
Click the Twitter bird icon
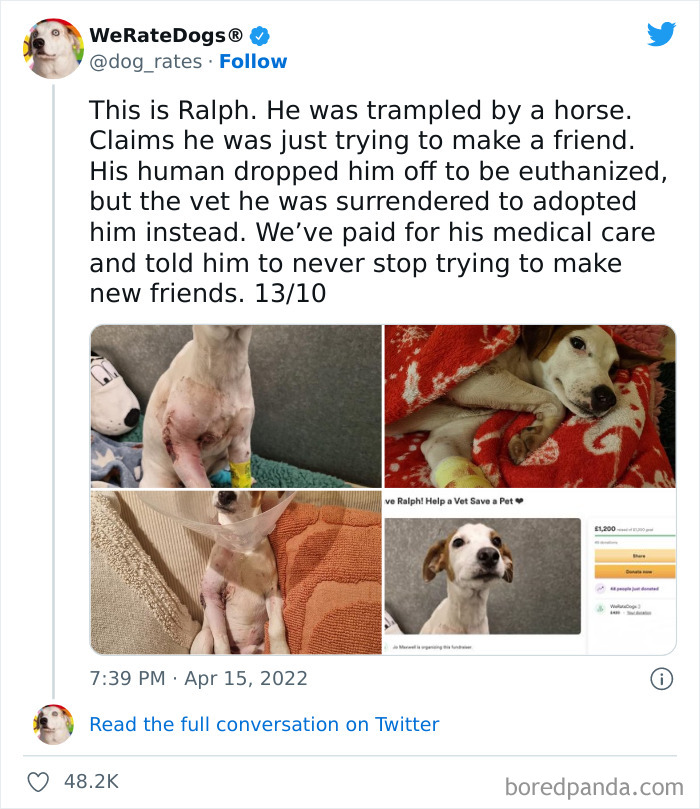pos(661,34)
